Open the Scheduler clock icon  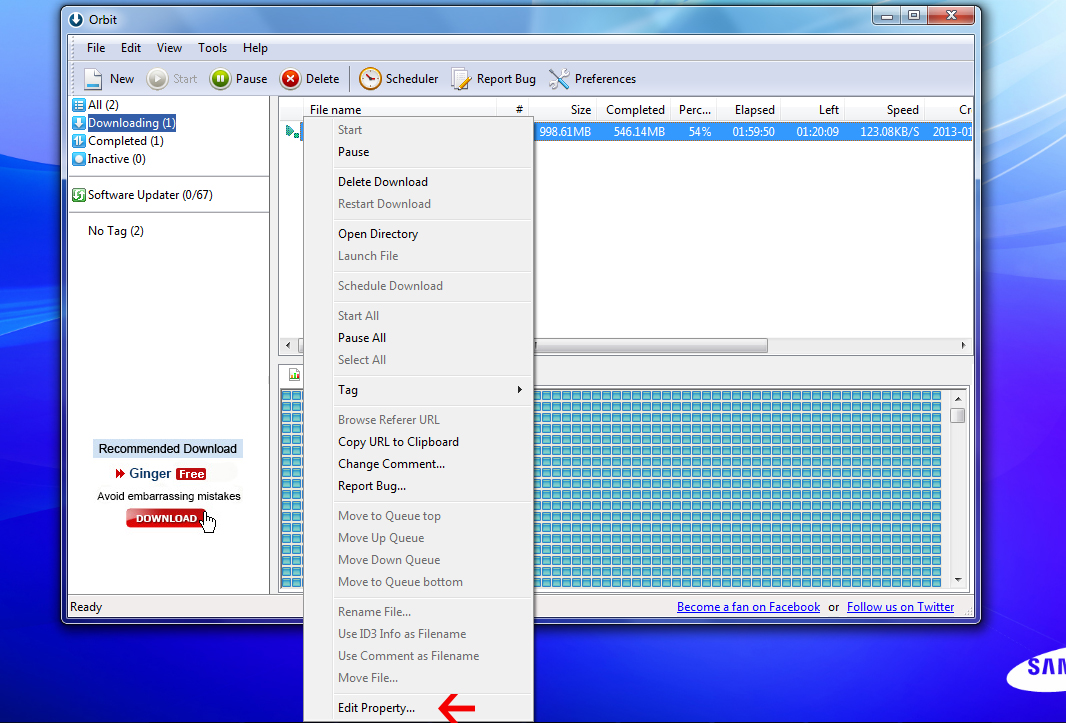[370, 79]
